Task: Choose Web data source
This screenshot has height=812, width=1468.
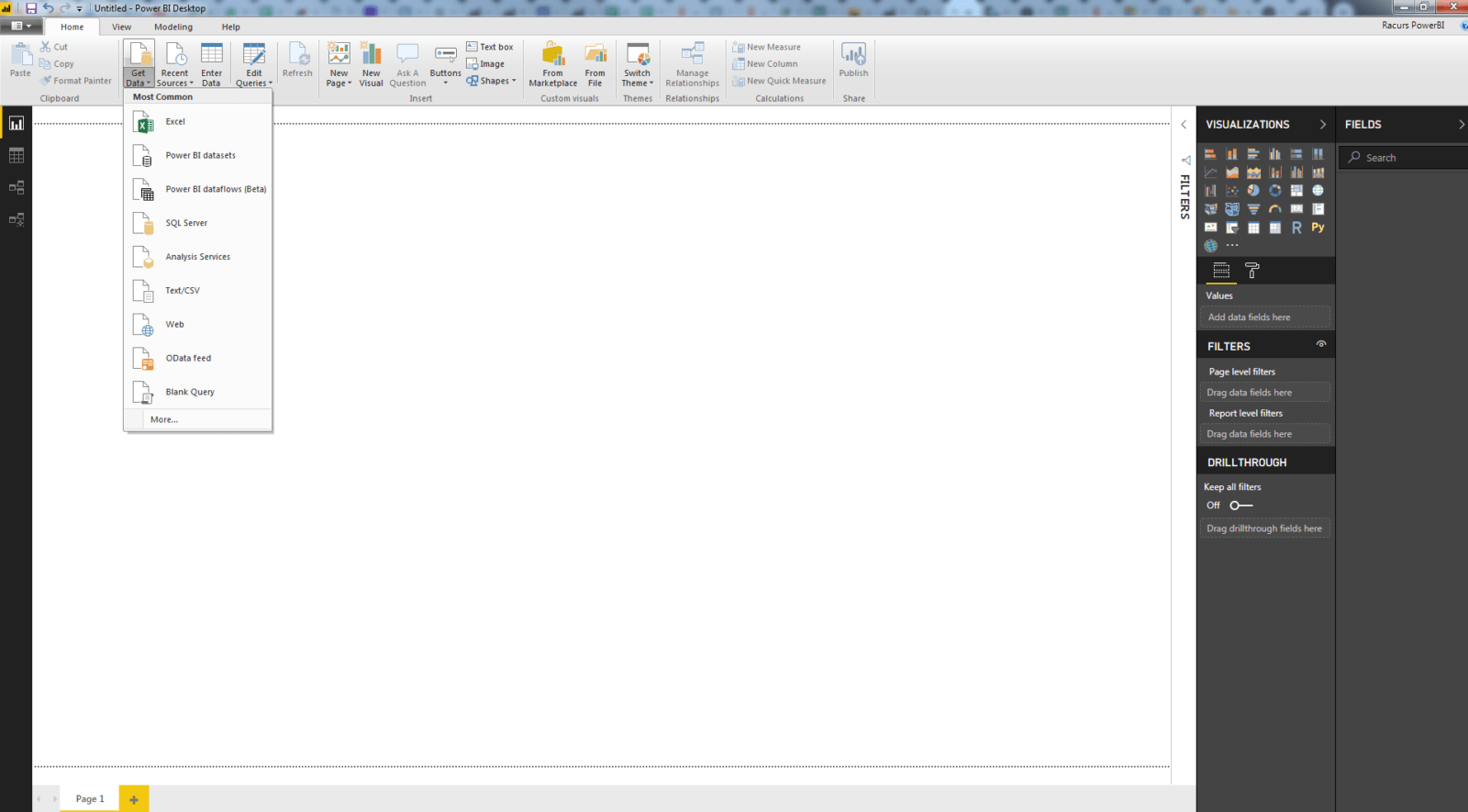Action: pyautogui.click(x=198, y=325)
